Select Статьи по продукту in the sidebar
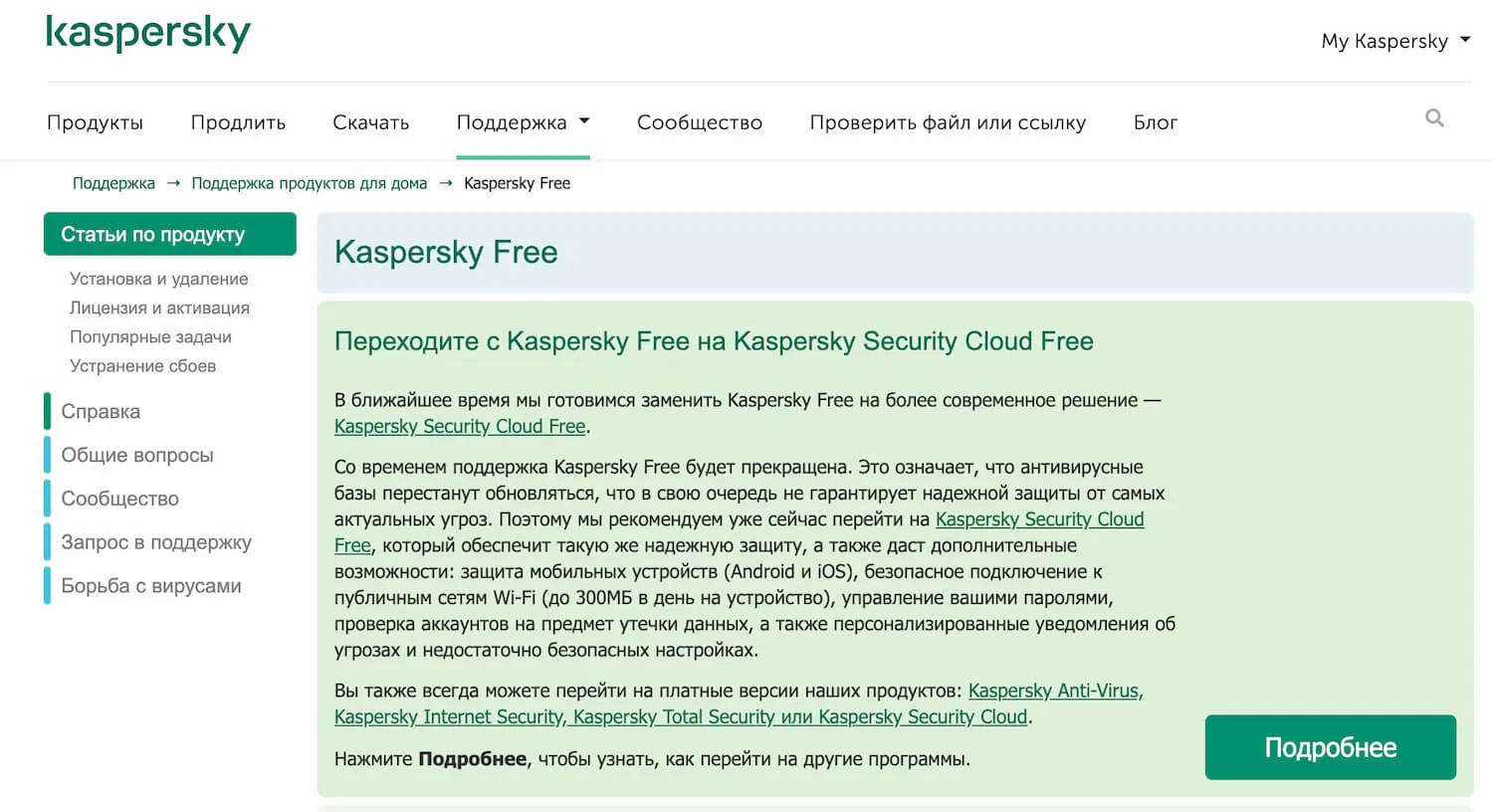 (169, 234)
